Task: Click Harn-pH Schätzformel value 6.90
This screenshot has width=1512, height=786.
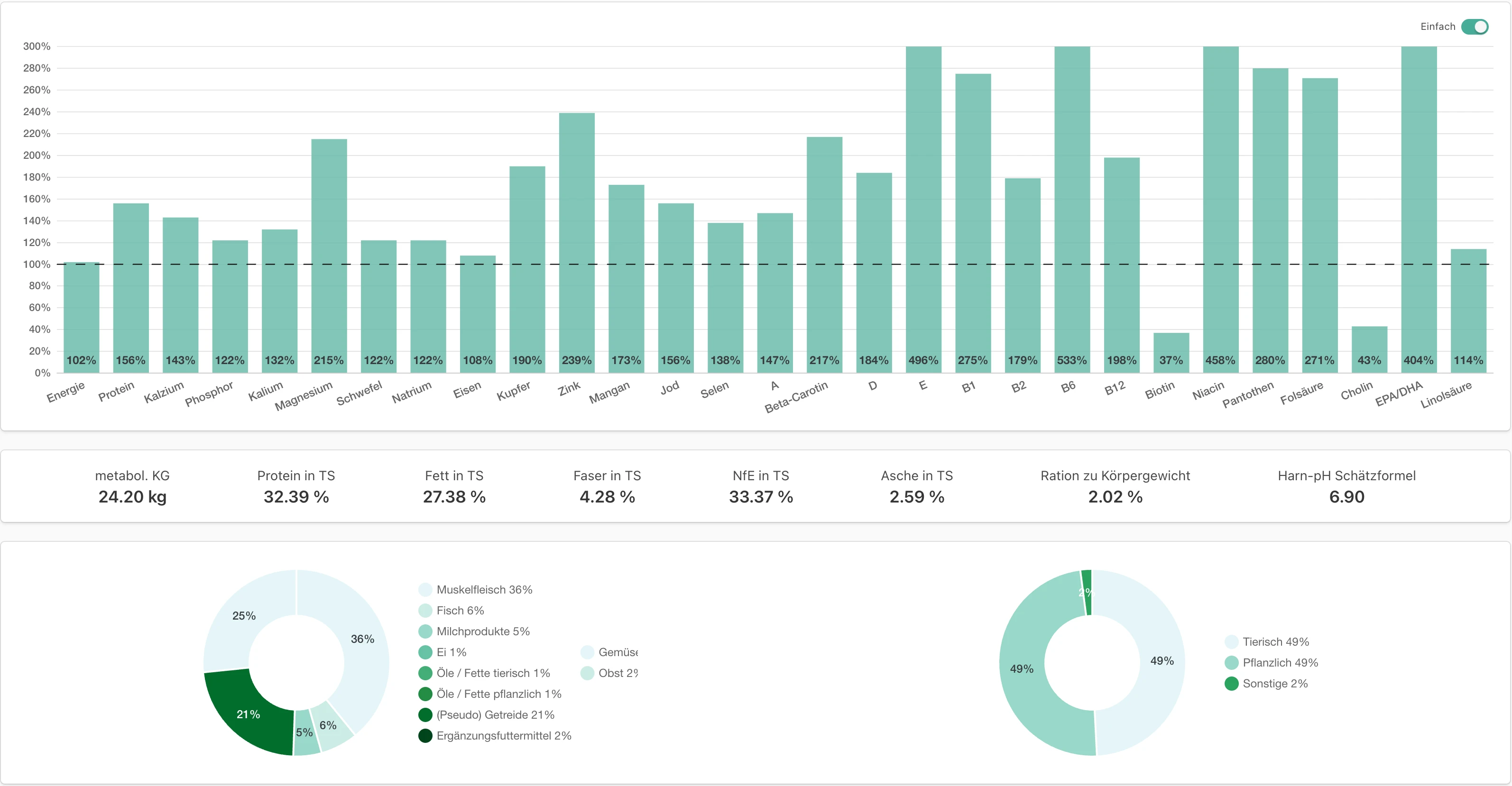Action: click(x=1346, y=497)
